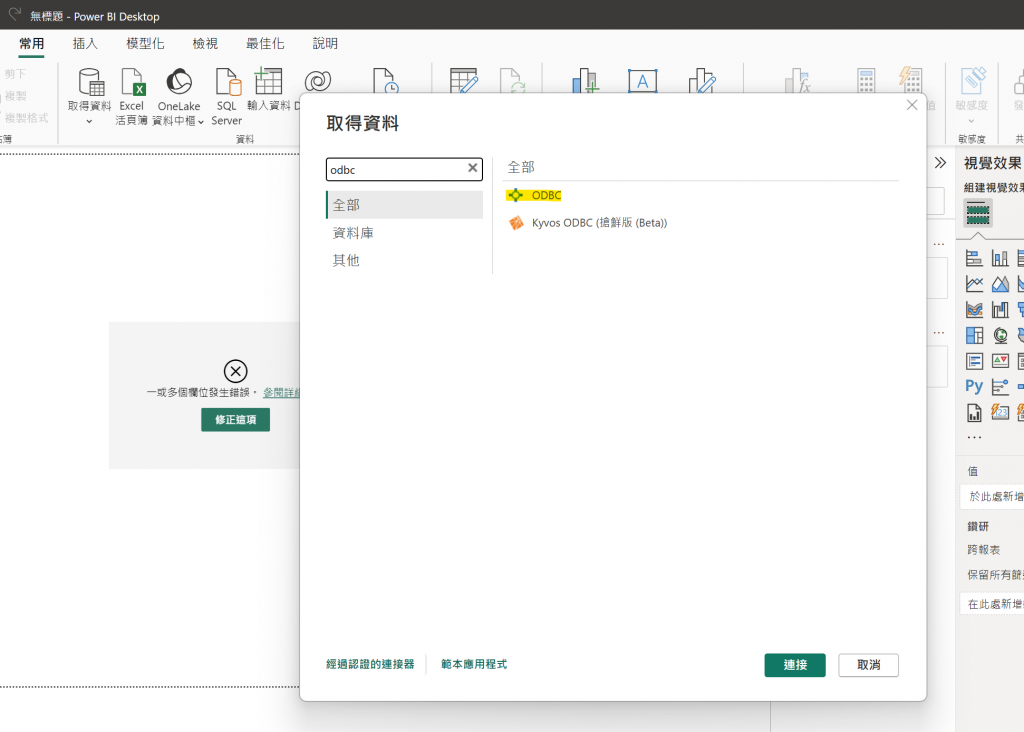Screen dimensions: 1024x732
Task: Collapse the 視覺效果 pane with double chevron
Action: pyautogui.click(x=940, y=163)
